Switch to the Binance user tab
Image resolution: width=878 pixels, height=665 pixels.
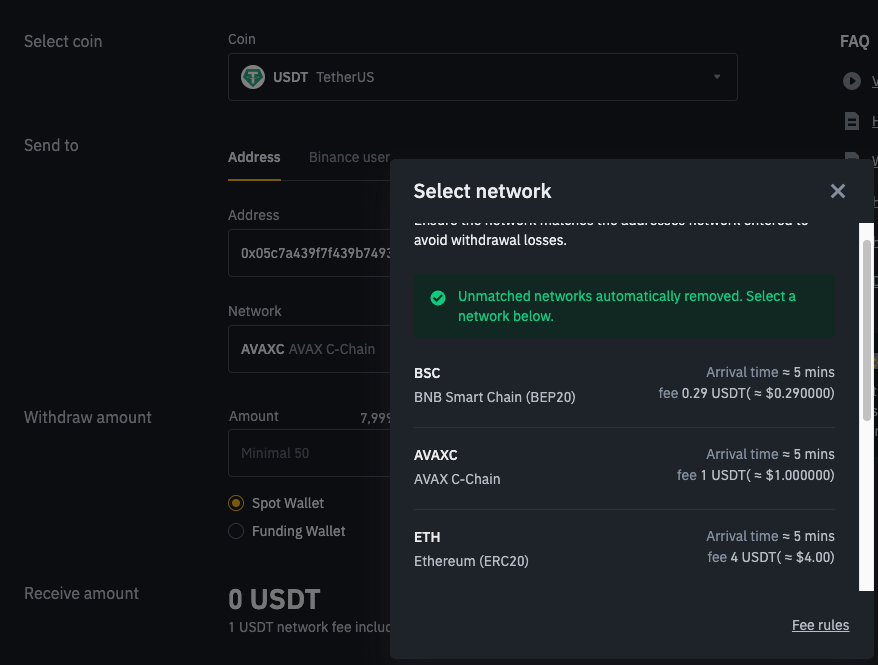pos(349,157)
